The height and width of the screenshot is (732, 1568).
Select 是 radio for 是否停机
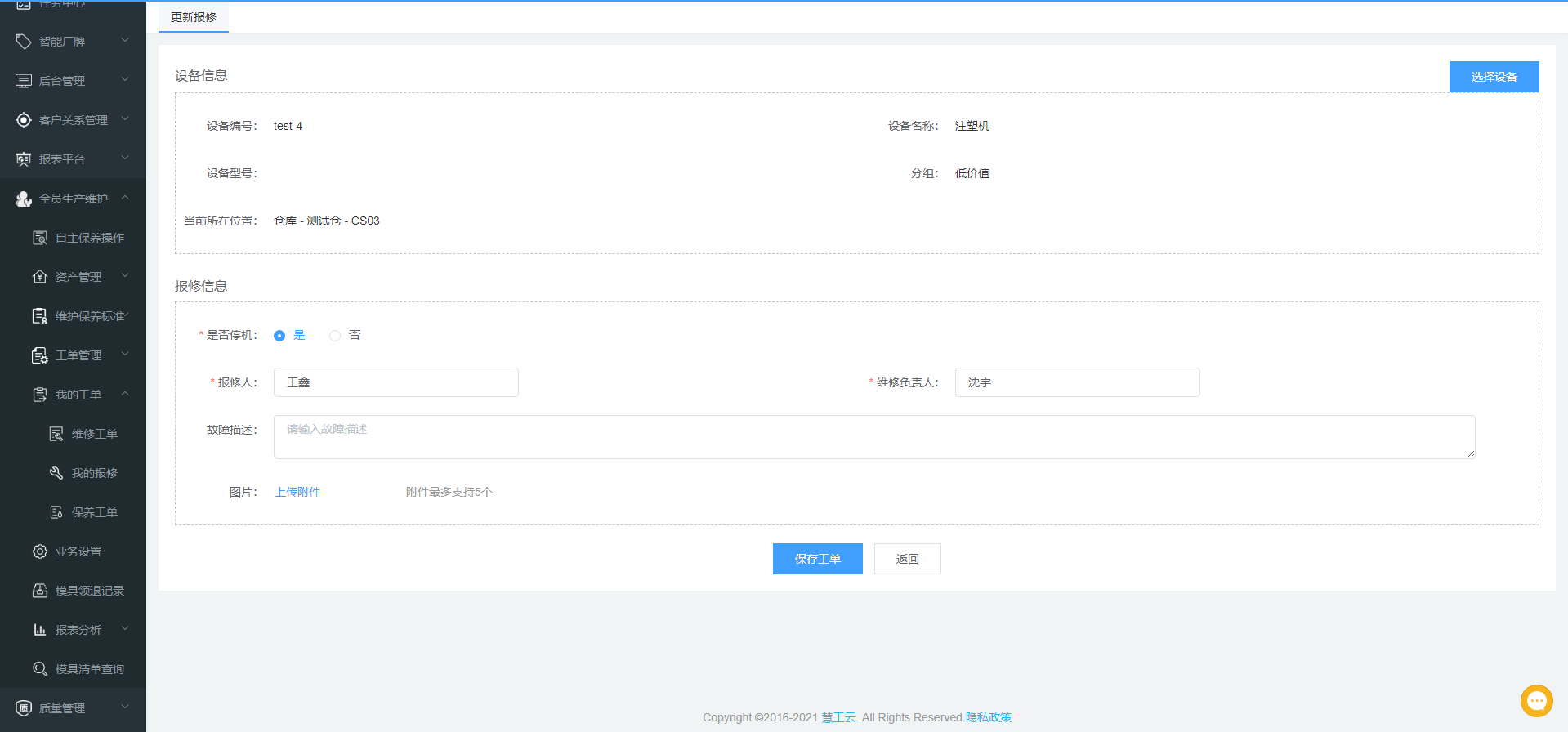279,336
